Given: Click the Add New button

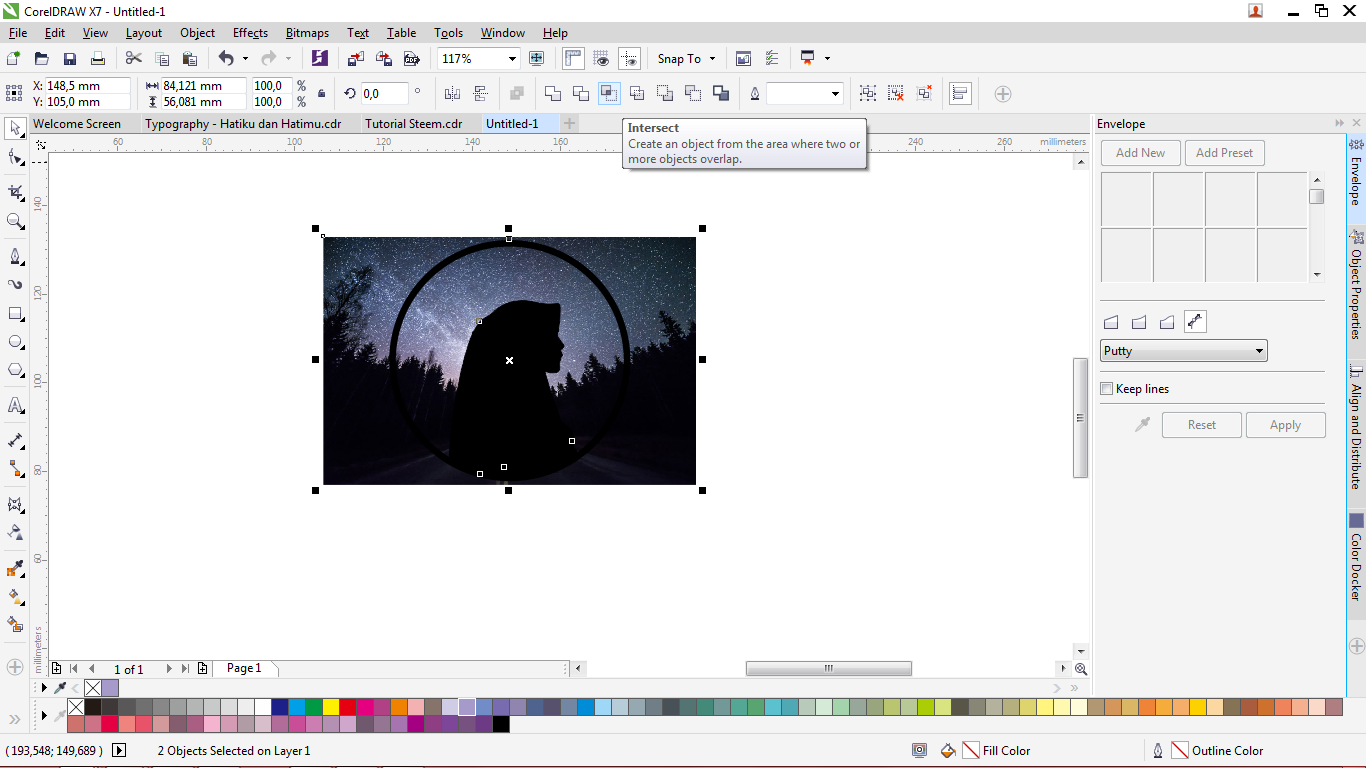Looking at the screenshot, I should [x=1140, y=153].
